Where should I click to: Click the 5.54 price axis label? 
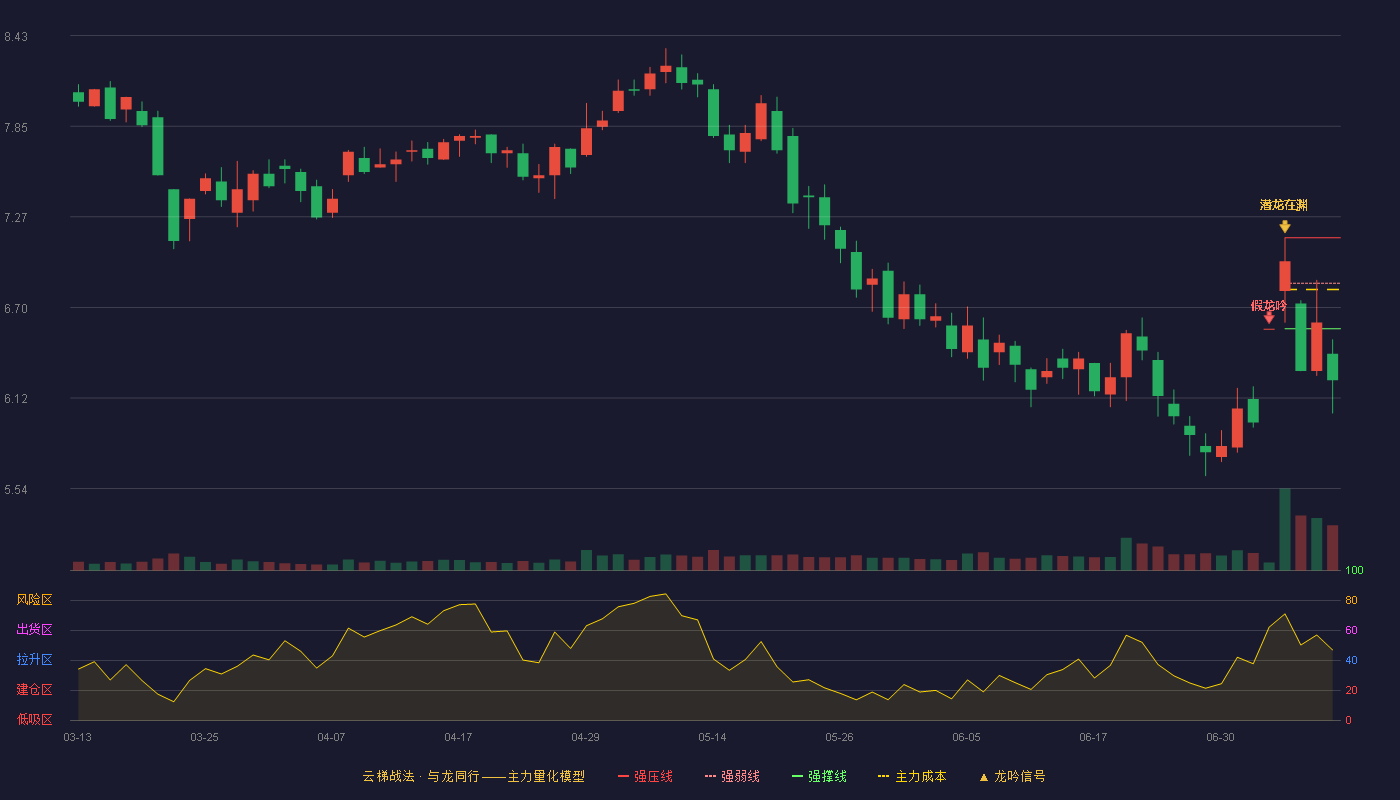click(x=16, y=490)
